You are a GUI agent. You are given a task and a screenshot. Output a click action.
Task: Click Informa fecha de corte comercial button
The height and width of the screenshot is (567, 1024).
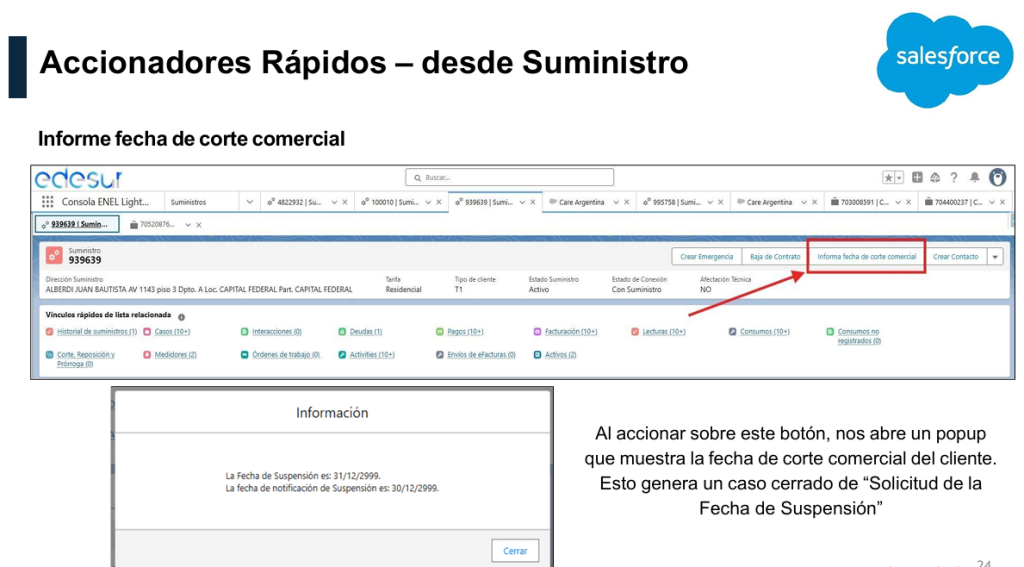coord(866,257)
